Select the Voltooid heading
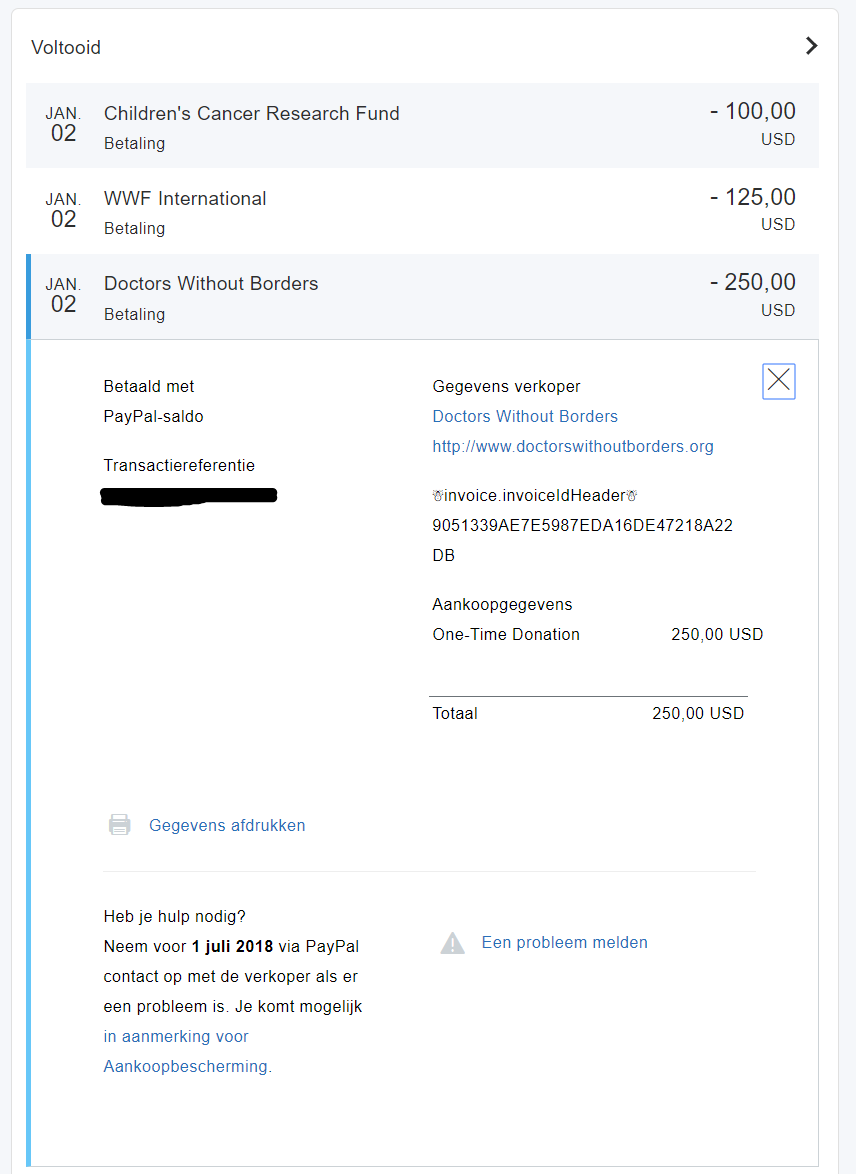 [x=66, y=47]
